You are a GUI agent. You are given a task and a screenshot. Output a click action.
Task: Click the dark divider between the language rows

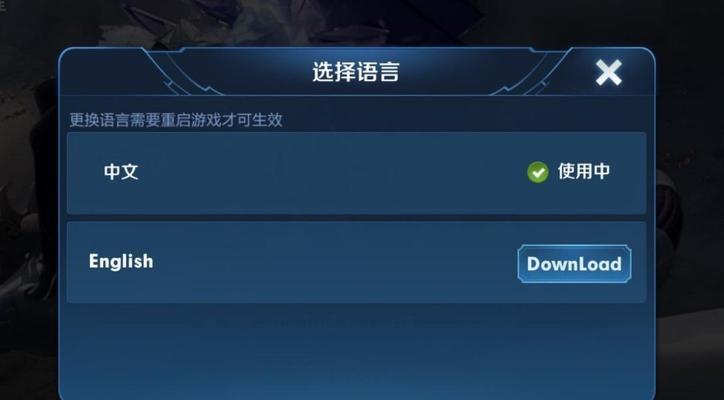356,218
